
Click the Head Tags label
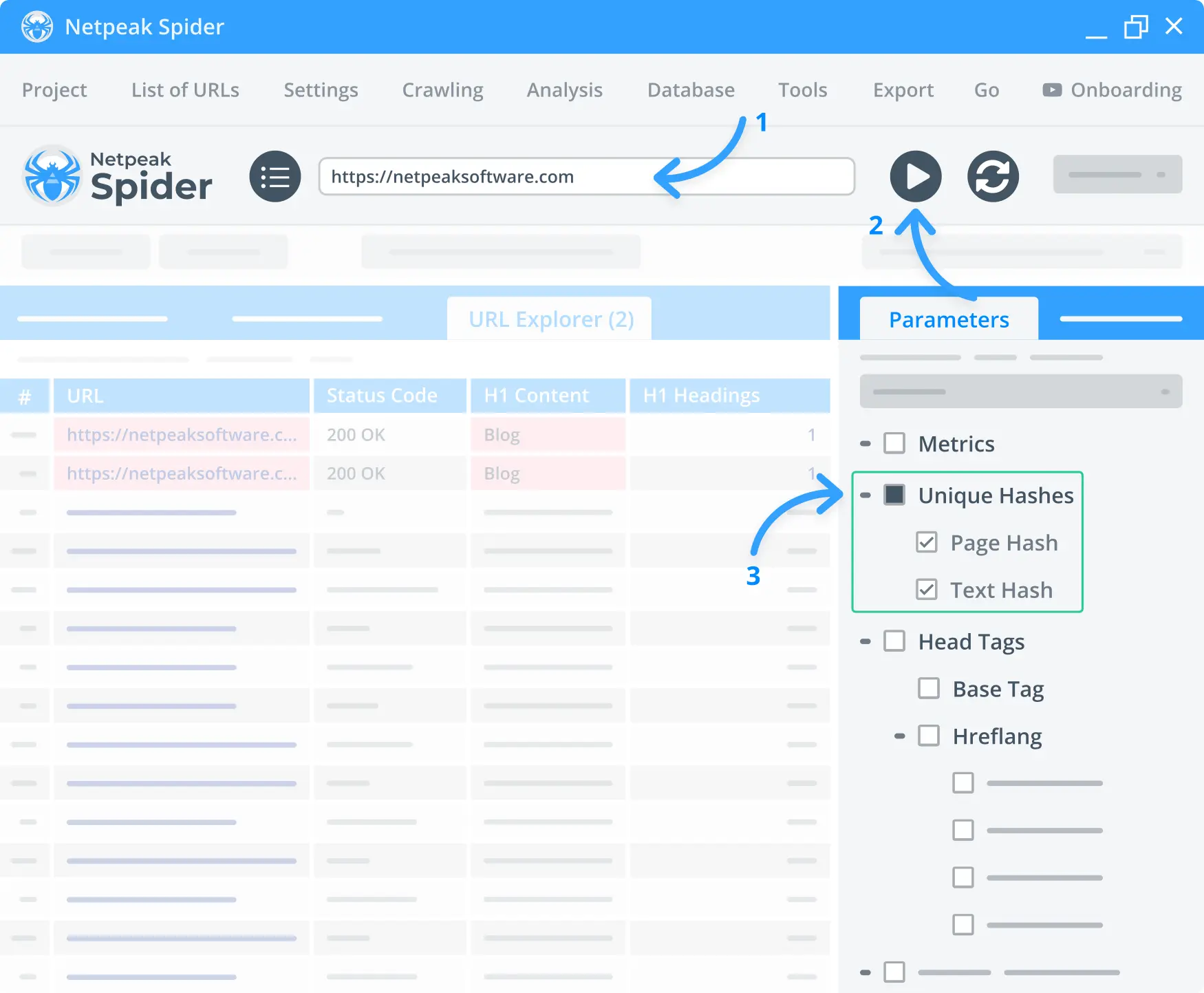click(x=971, y=642)
